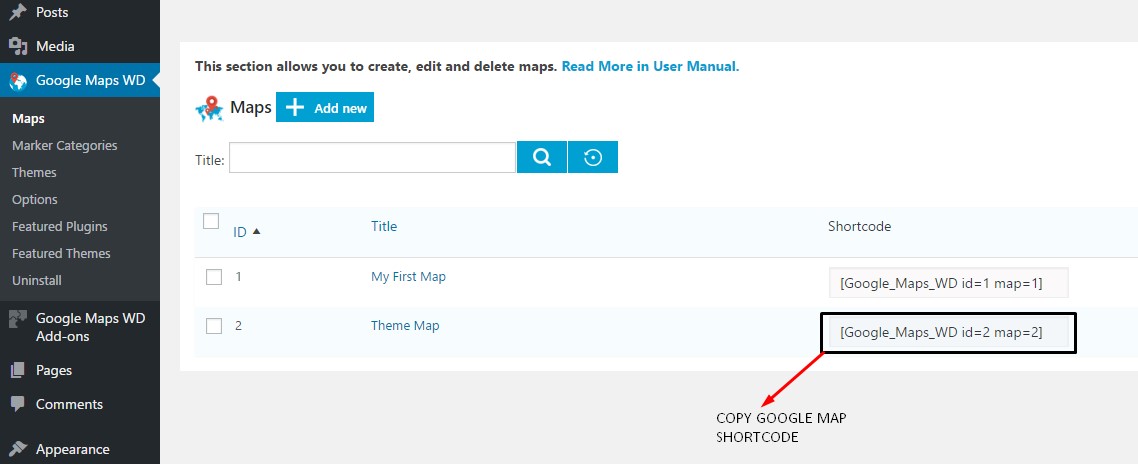
Task: Check the box for Theme Map row
Action: click(213, 326)
